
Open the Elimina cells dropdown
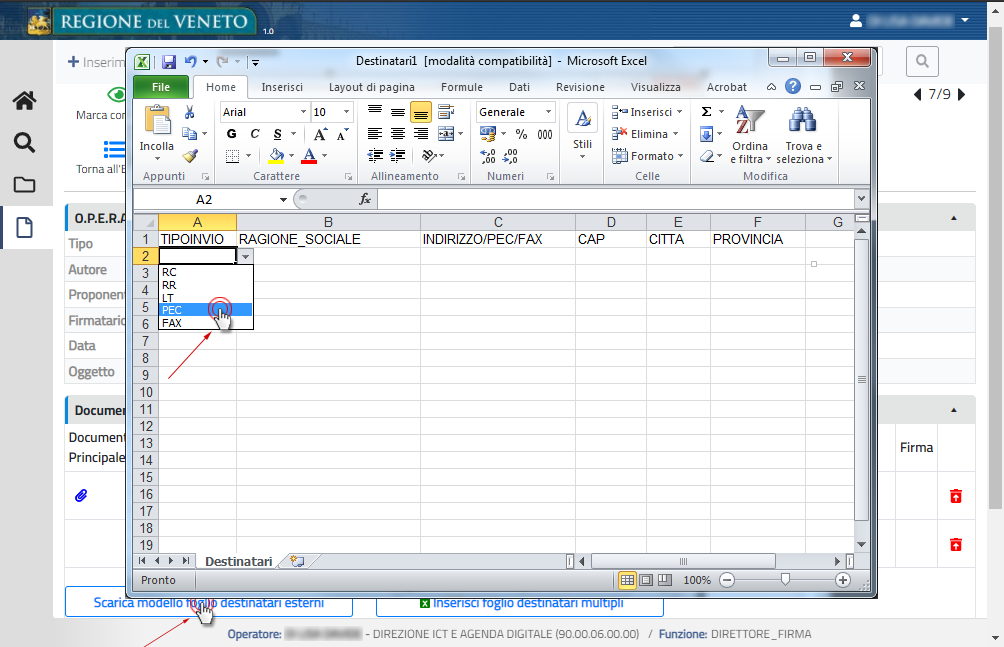pyautogui.click(x=645, y=134)
